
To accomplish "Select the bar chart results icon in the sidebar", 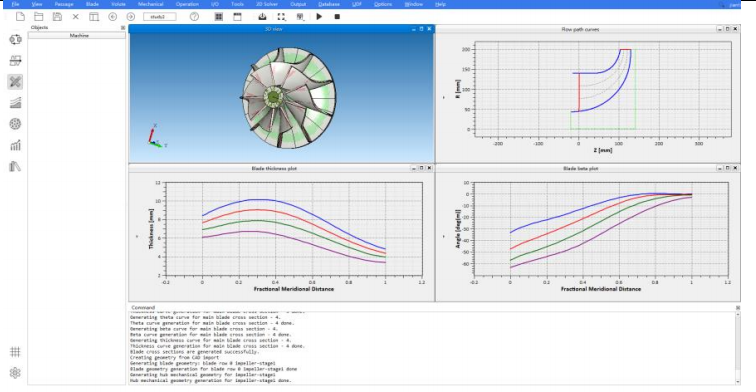I will [15, 145].
